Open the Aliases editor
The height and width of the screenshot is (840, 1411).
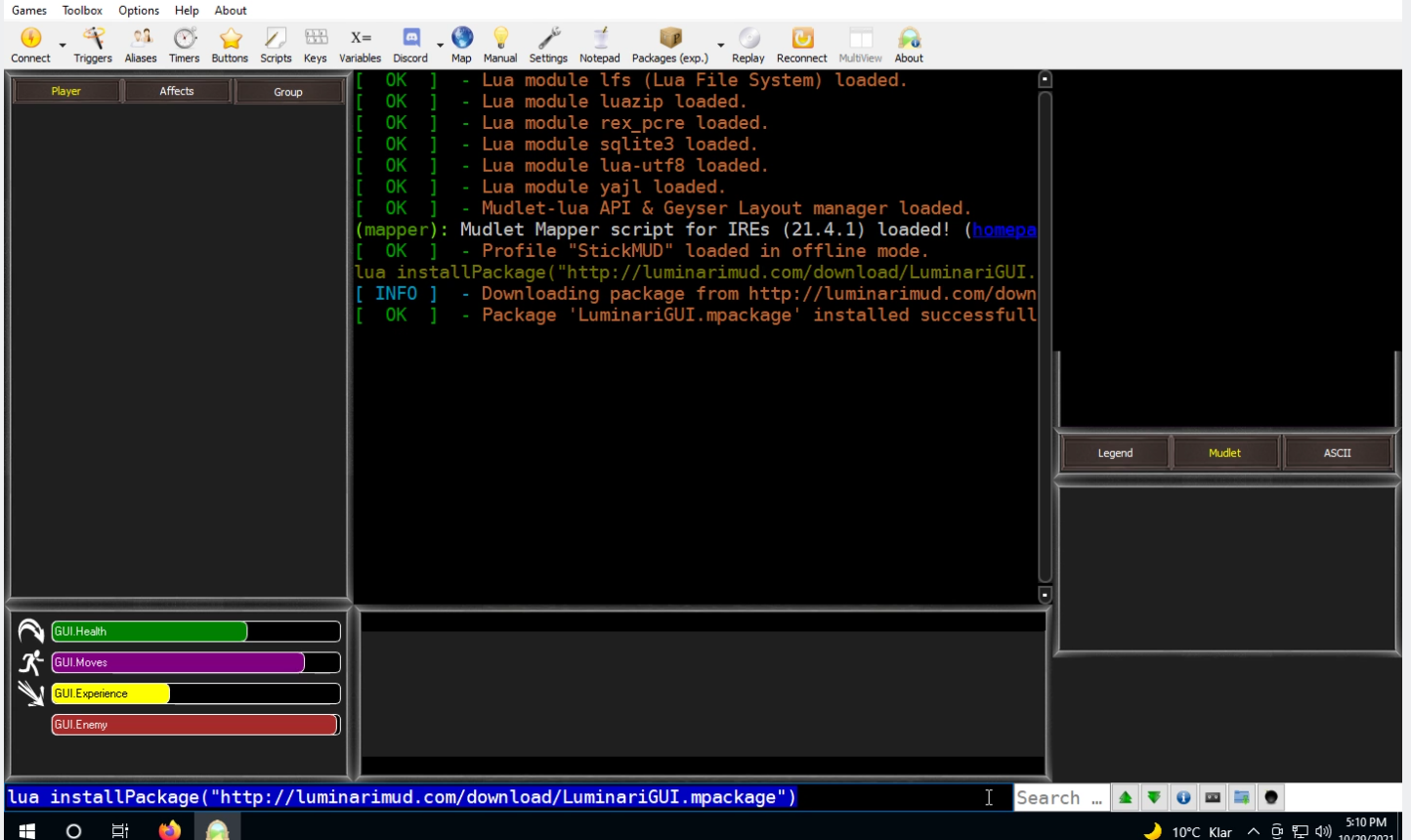click(x=140, y=44)
